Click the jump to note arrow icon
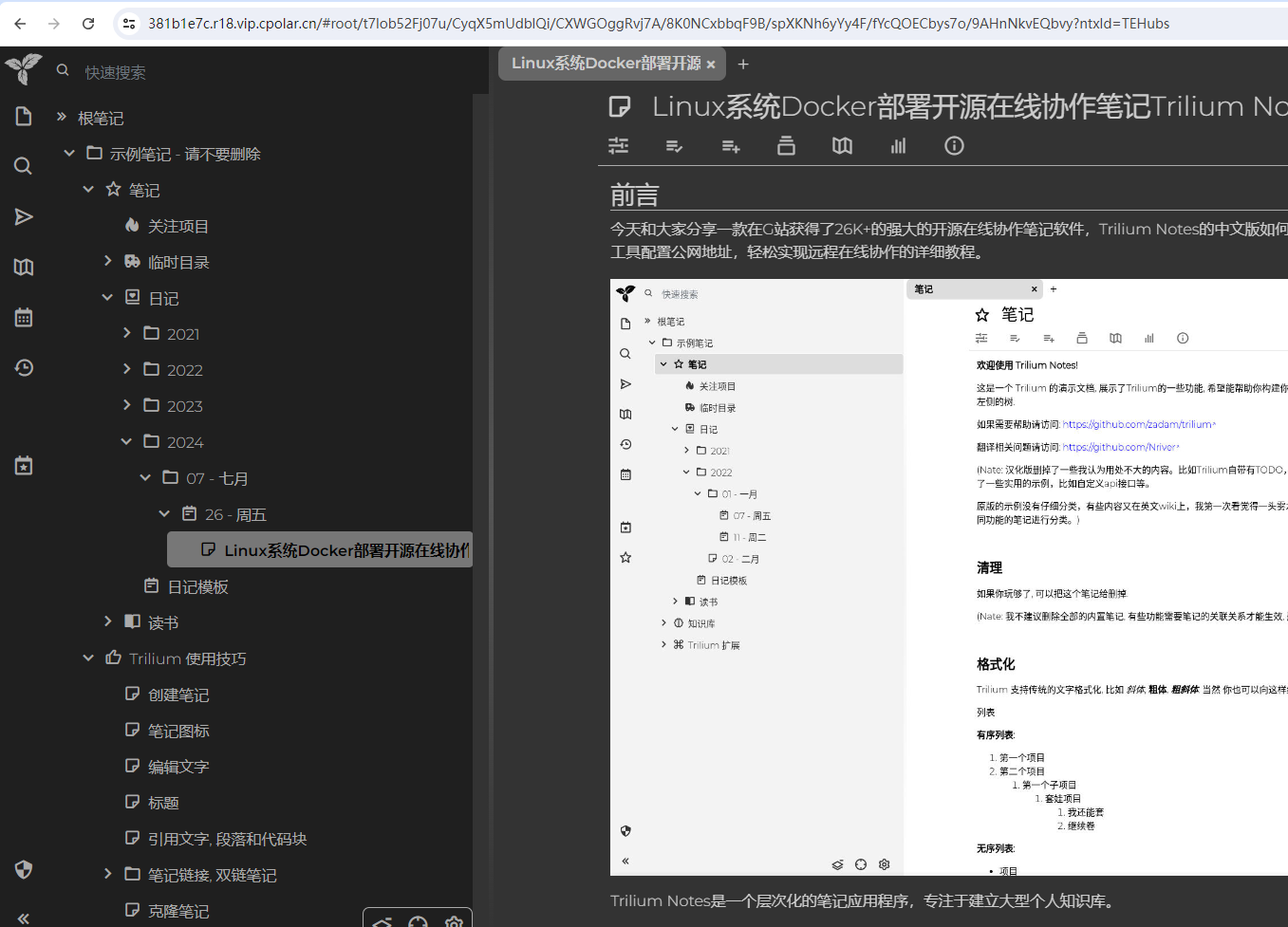Image resolution: width=1288 pixels, height=927 pixels. (24, 217)
